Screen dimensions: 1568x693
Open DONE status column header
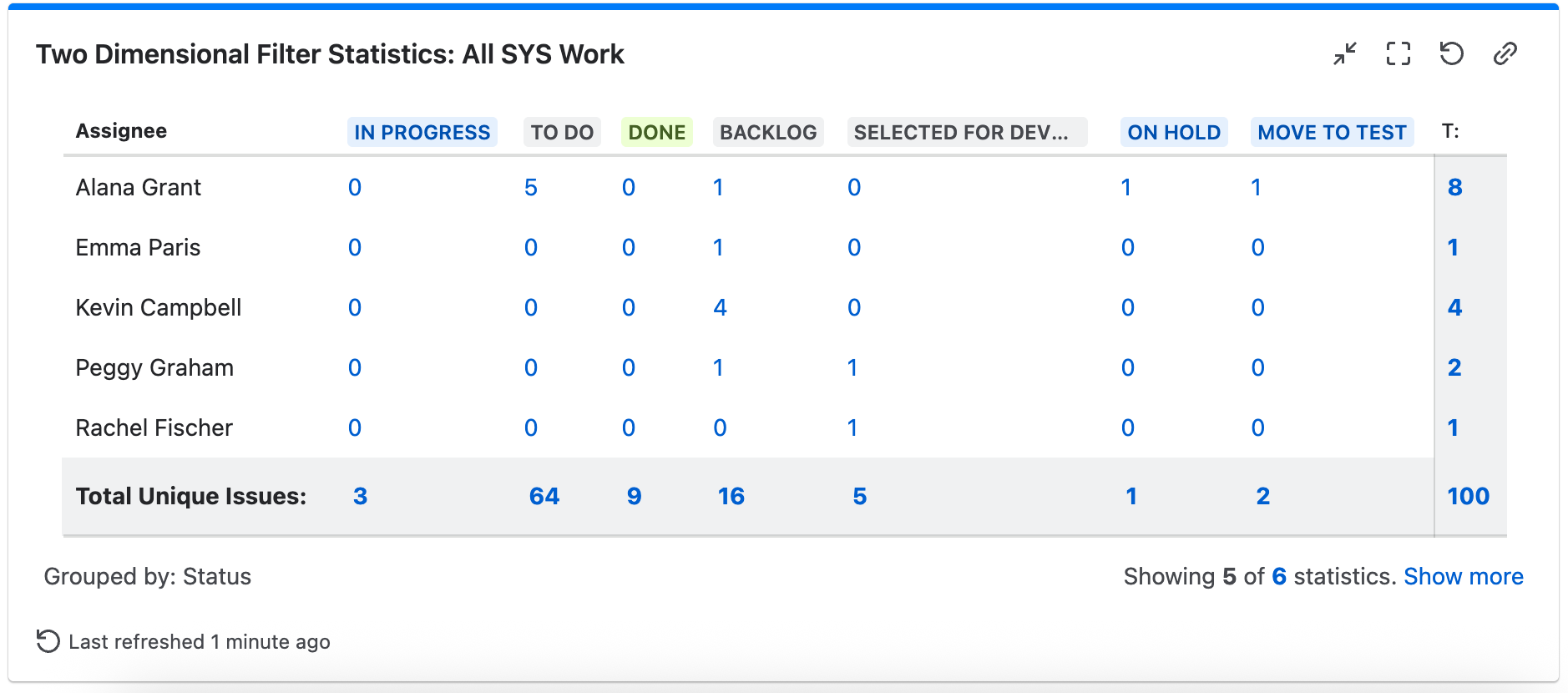[x=657, y=132]
